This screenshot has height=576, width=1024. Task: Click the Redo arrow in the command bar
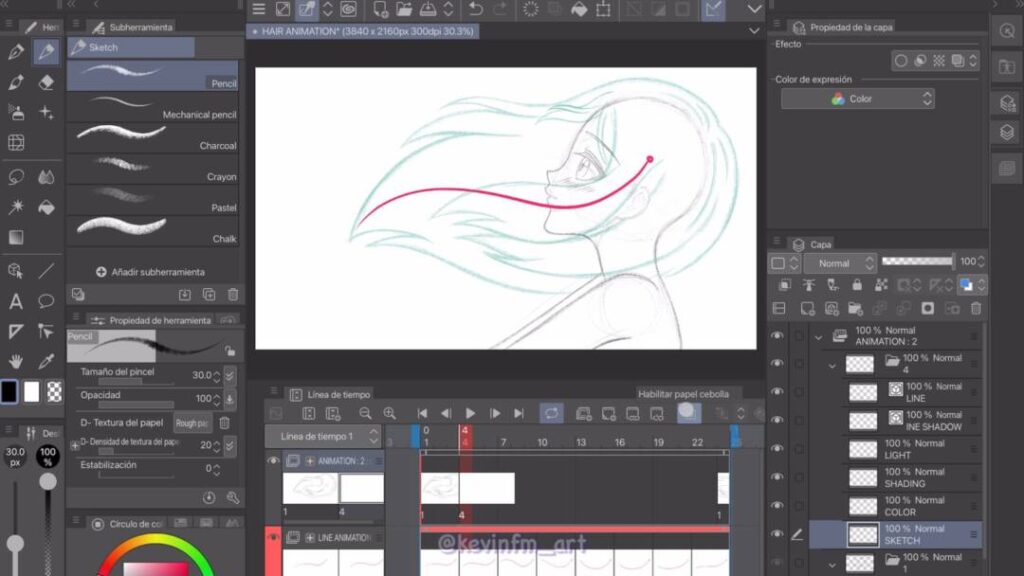tap(500, 9)
